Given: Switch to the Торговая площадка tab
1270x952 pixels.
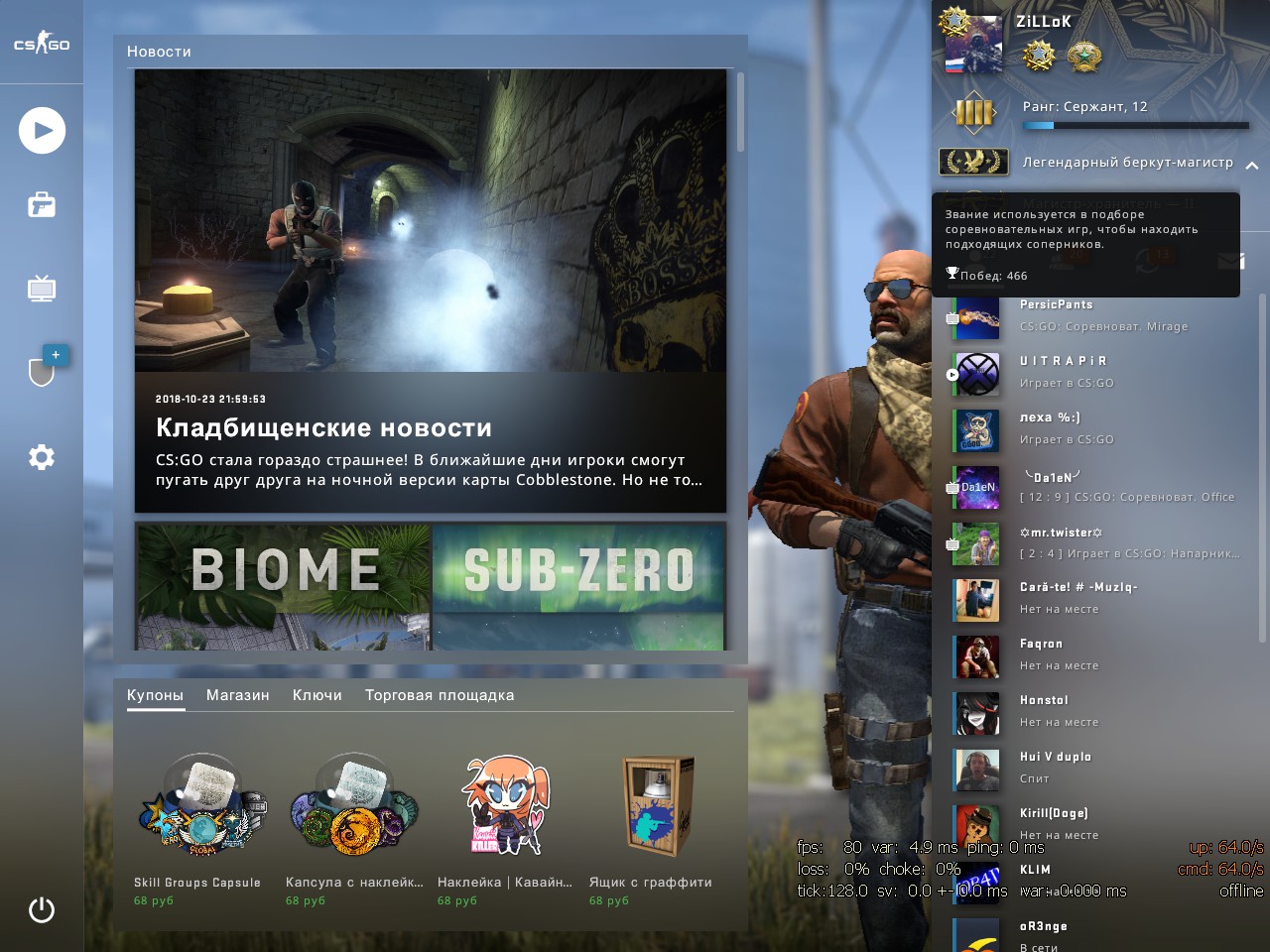Looking at the screenshot, I should coord(440,695).
